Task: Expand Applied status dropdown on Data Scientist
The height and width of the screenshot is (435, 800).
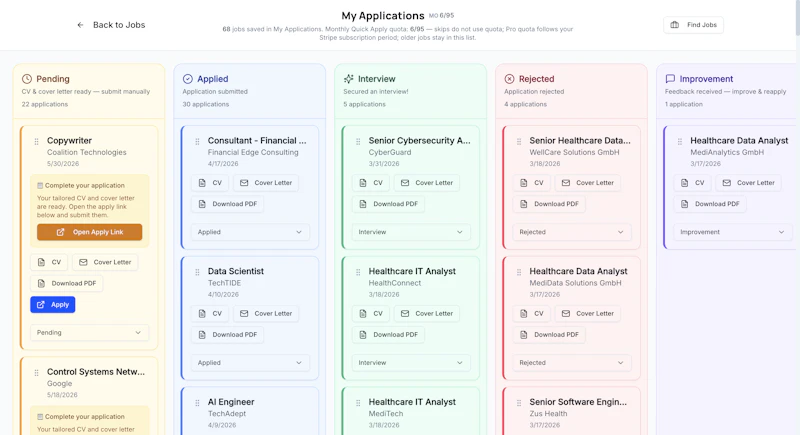Action: (x=250, y=363)
